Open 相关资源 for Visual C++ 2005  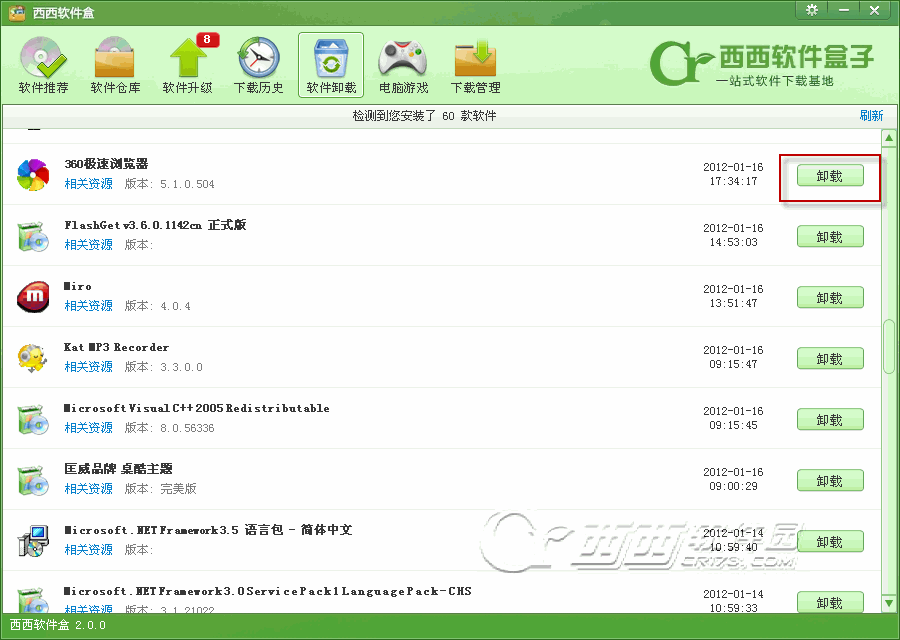point(88,428)
